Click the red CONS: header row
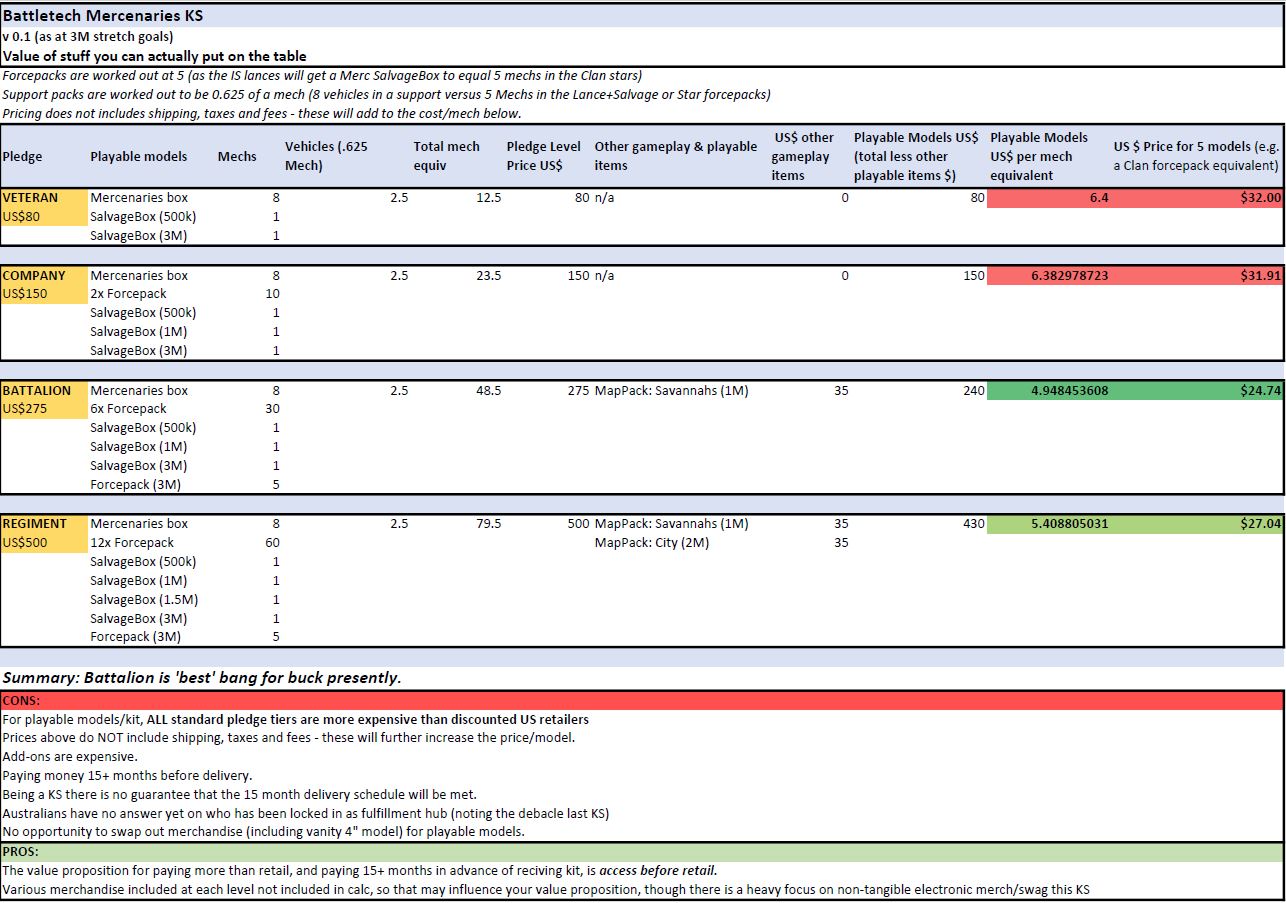 pos(642,701)
